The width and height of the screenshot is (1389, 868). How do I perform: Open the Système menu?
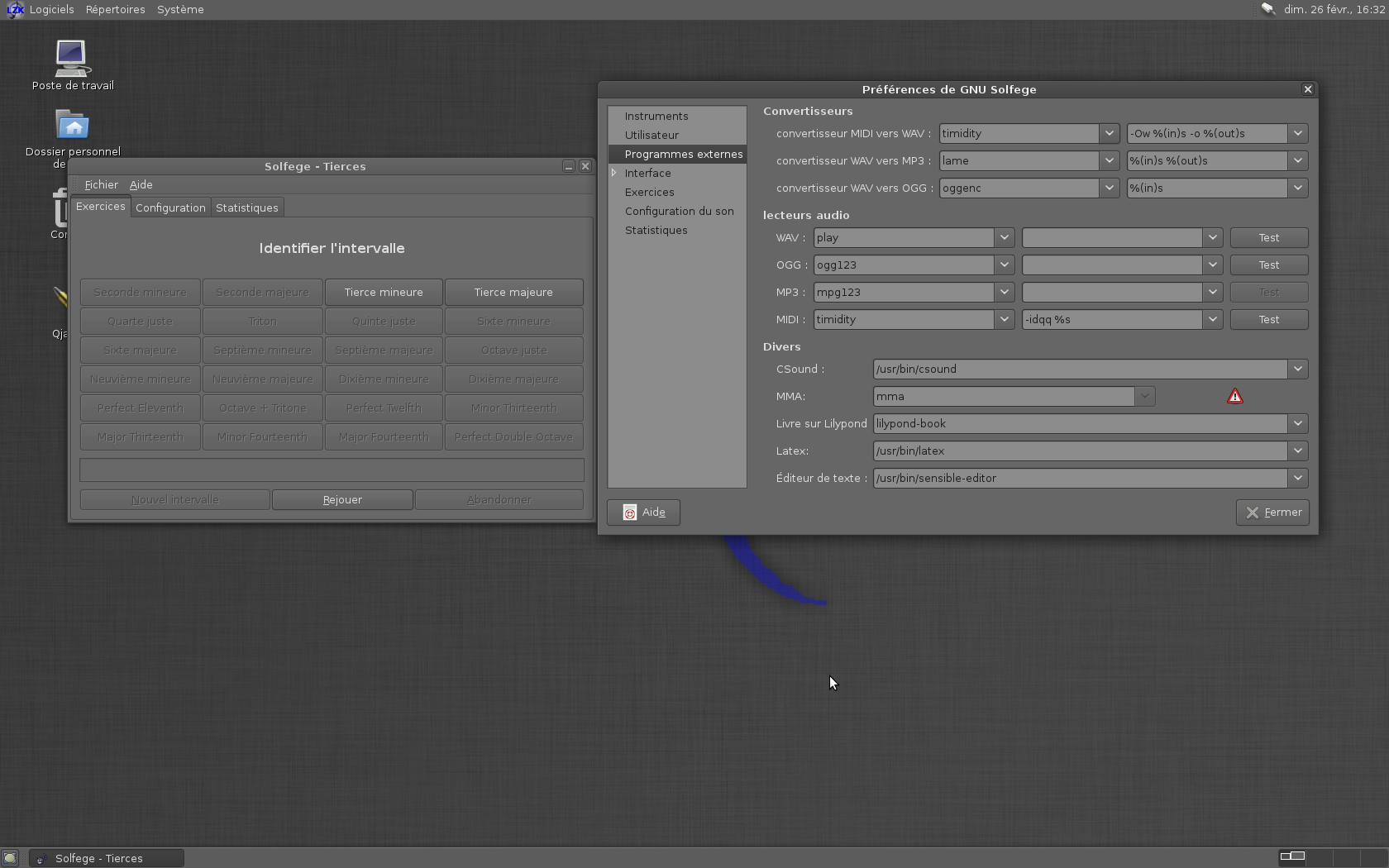(180, 10)
